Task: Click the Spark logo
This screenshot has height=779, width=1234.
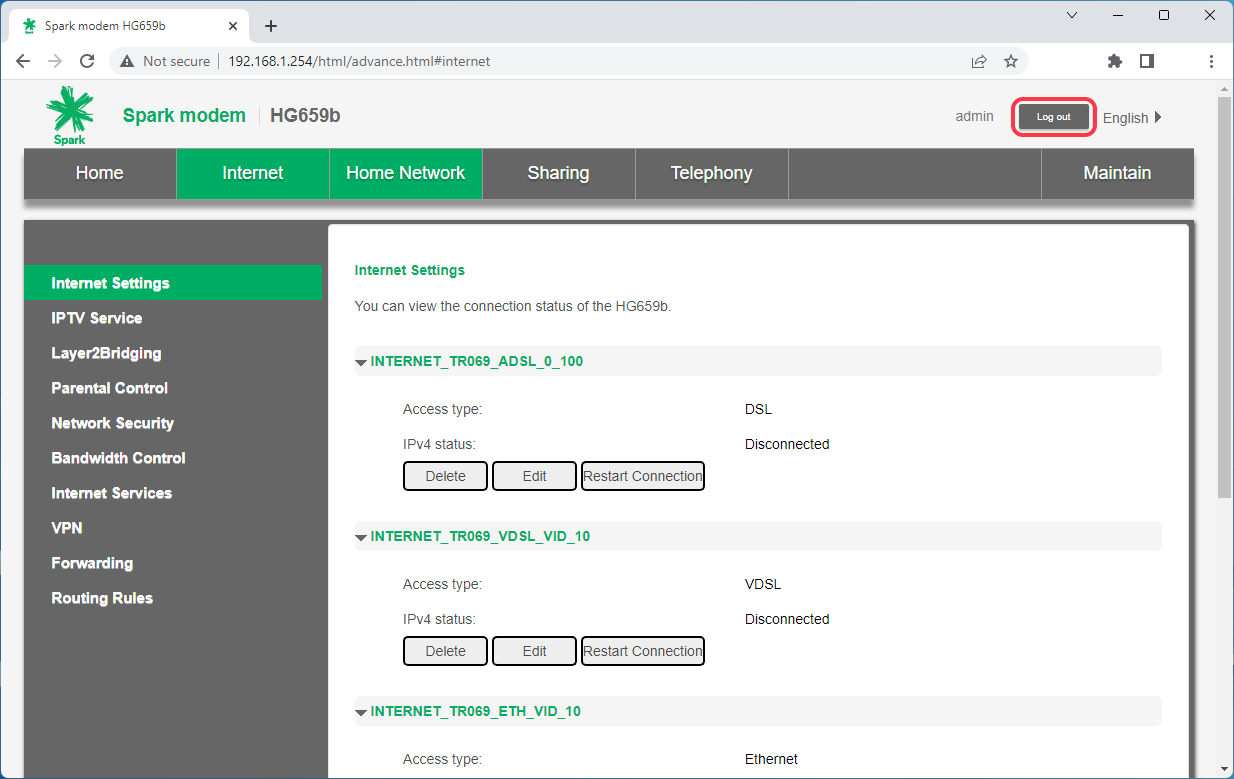Action: pos(70,116)
